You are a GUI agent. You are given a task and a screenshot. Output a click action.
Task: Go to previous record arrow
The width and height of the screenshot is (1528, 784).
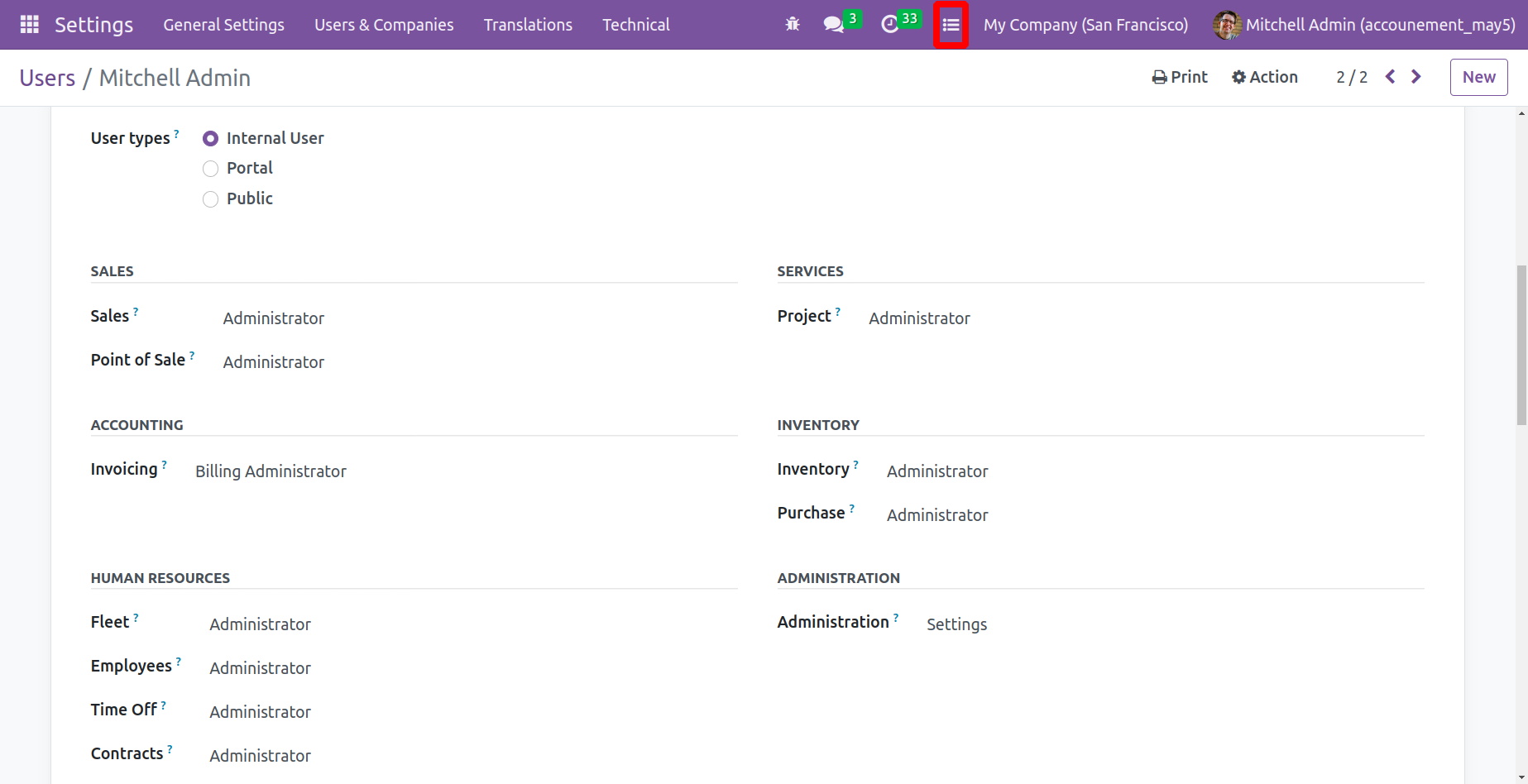(x=1391, y=77)
